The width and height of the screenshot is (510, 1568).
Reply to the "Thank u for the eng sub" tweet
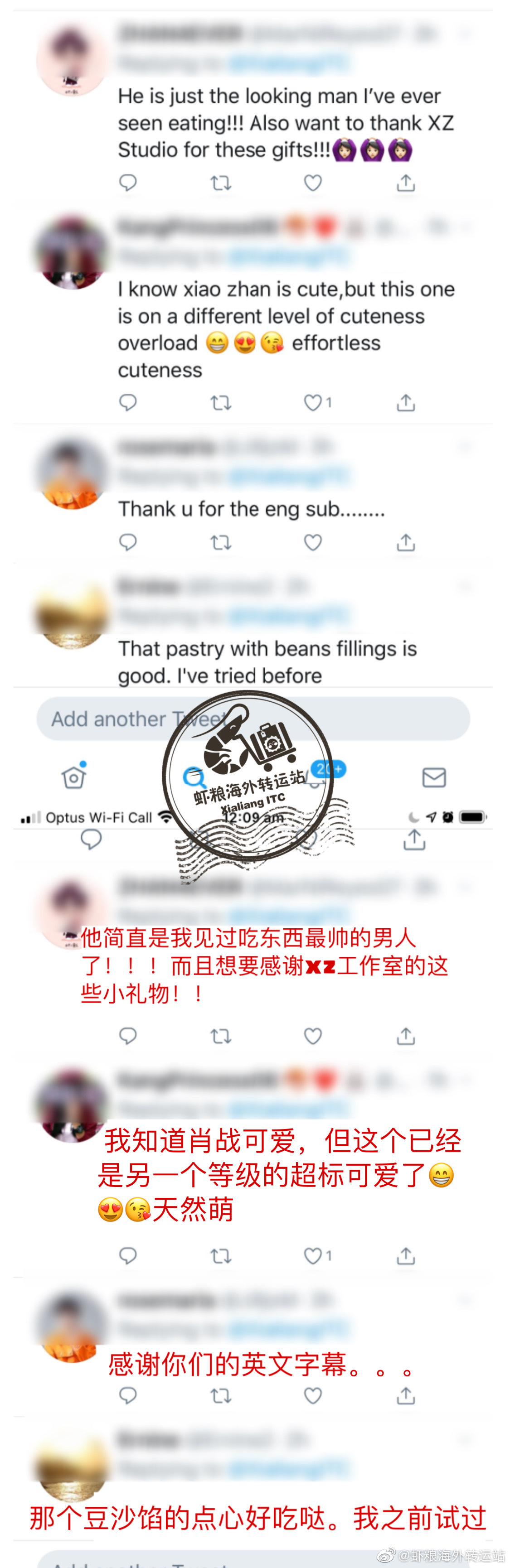127,542
